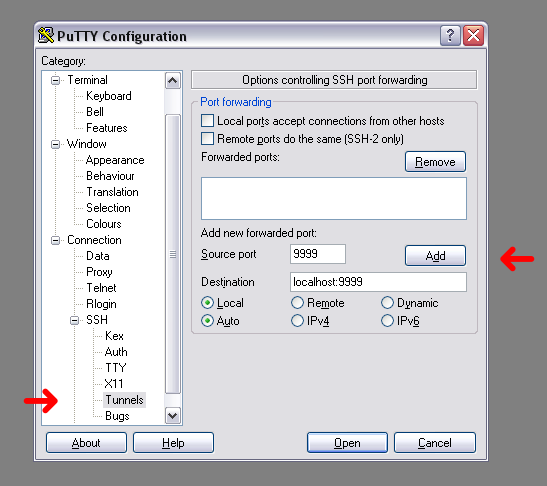547x486 pixels.
Task: Click the Cancel button
Action: [x=435, y=443]
